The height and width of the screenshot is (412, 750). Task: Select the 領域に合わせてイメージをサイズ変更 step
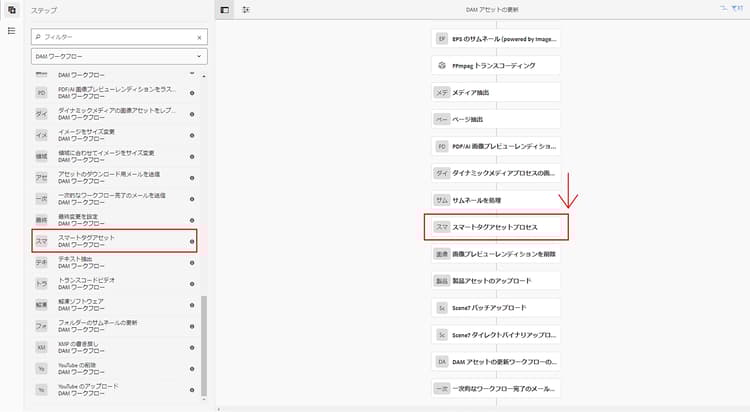[115, 156]
